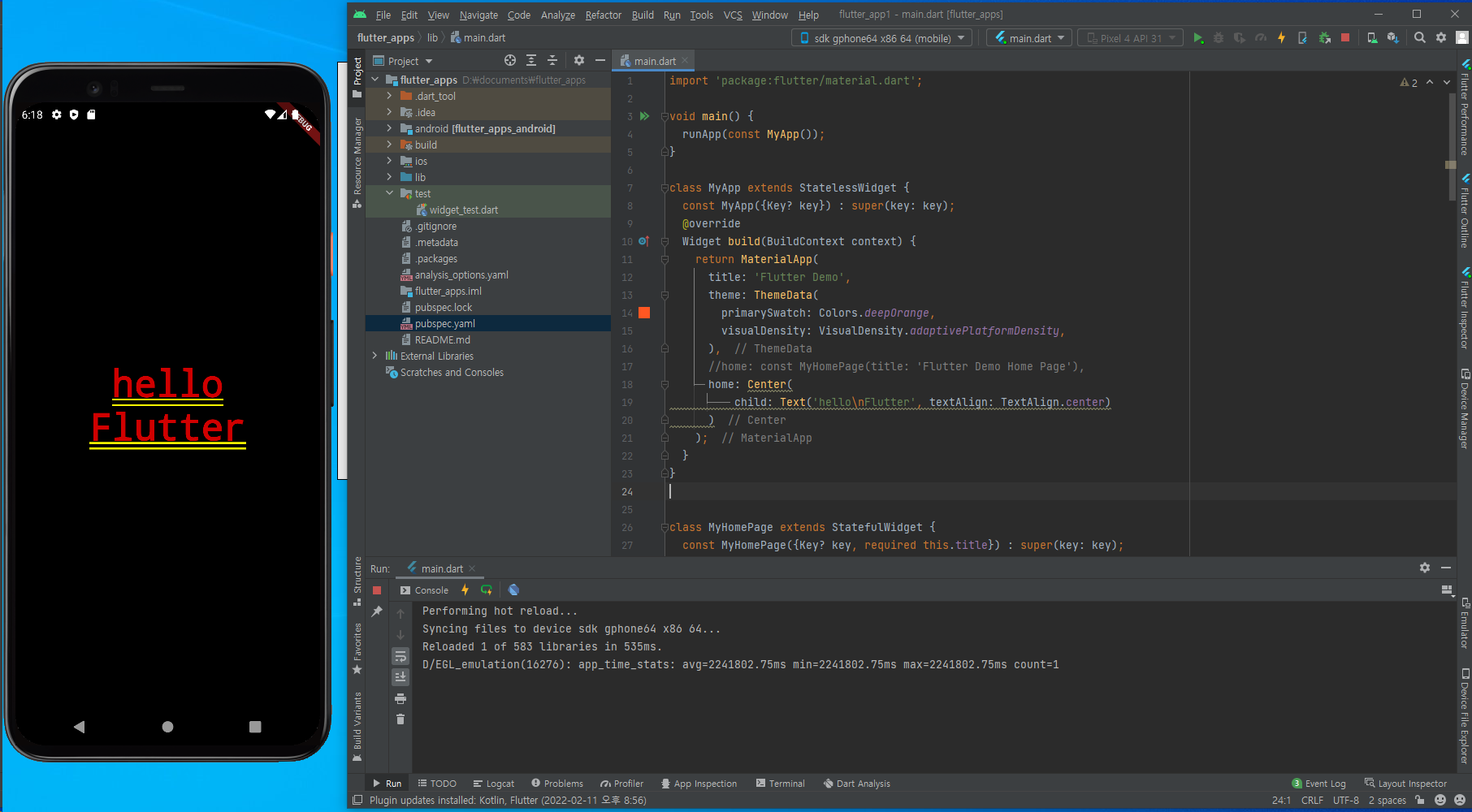Click Attach Debugger to Android Process icon
This screenshot has width=1472, height=812.
1324,38
